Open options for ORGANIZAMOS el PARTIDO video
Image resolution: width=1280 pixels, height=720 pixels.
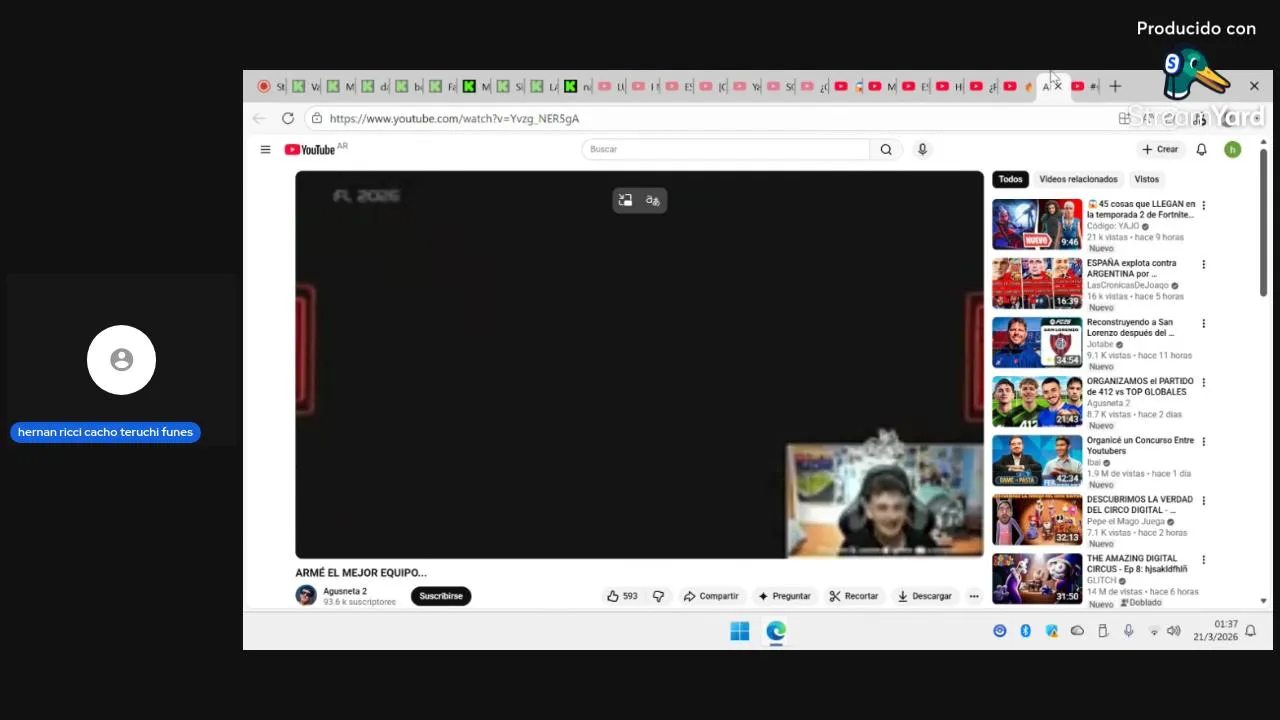(1204, 382)
